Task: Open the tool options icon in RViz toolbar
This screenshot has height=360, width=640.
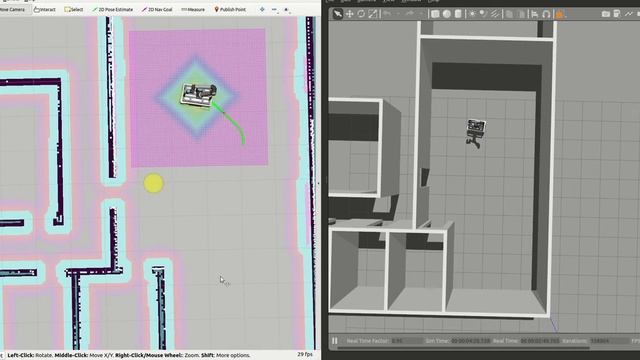Action: pos(287,9)
